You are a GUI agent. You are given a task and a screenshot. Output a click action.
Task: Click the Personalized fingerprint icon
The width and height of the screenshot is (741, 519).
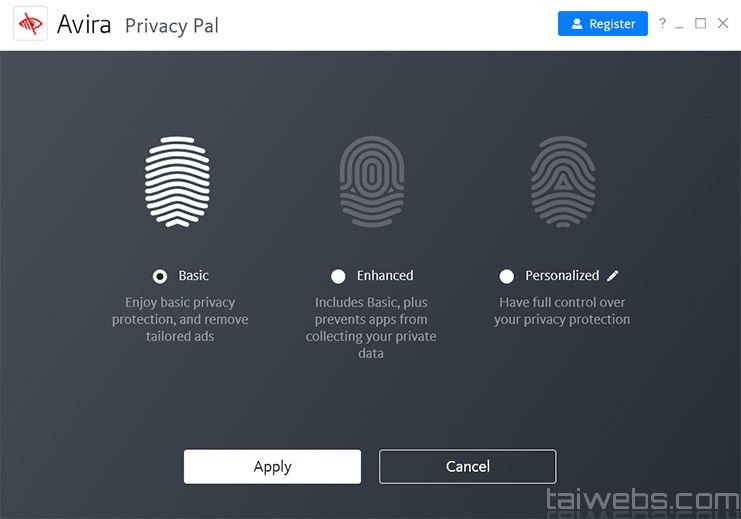[562, 182]
